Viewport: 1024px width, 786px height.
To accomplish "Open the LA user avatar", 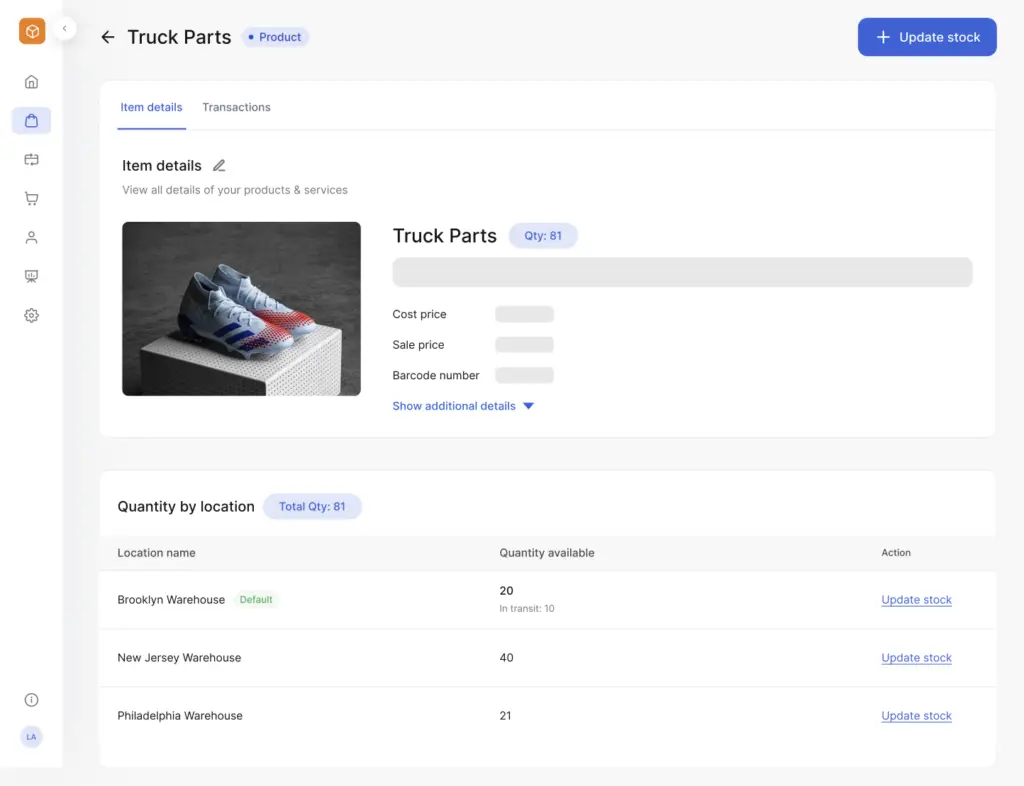I will [31, 737].
